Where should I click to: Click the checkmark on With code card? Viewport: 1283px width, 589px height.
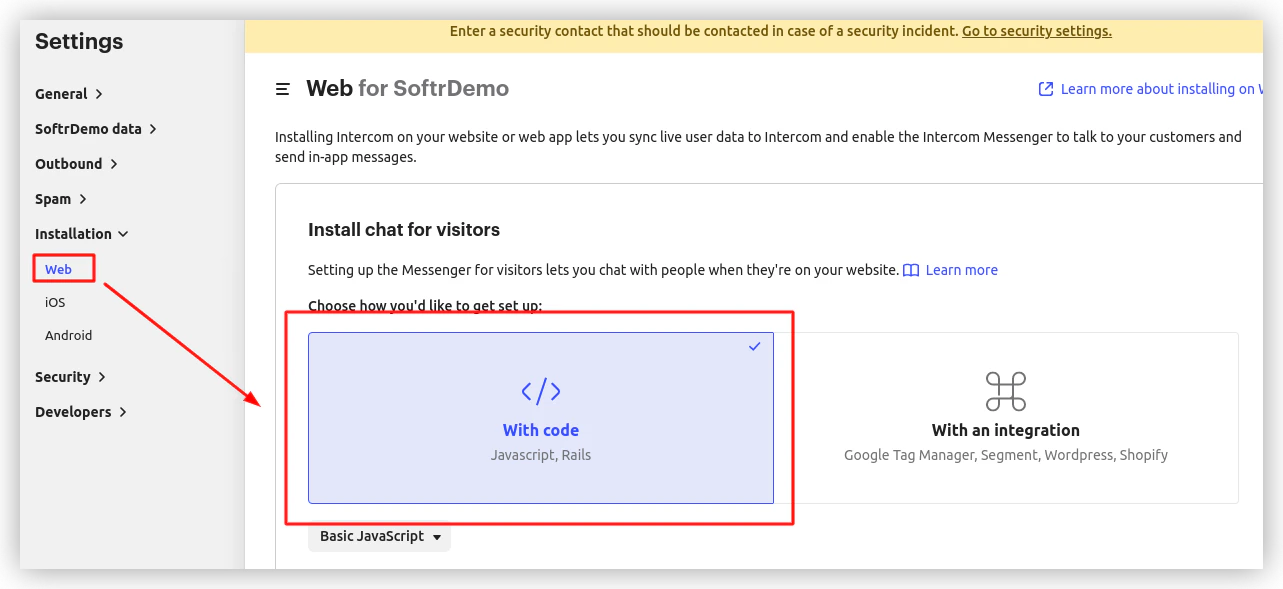755,346
